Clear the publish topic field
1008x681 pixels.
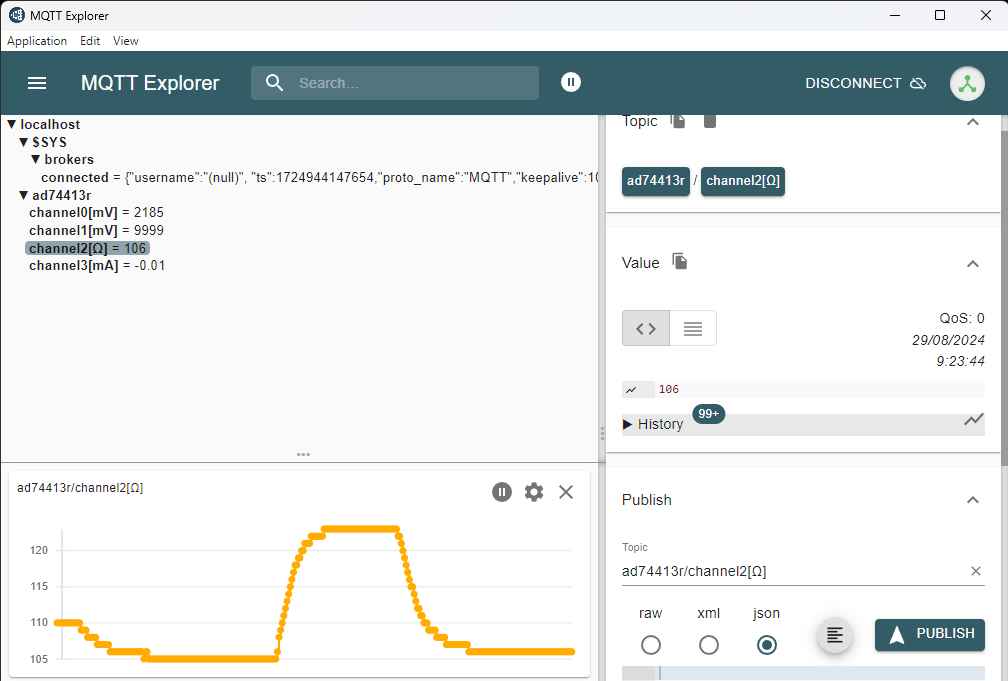click(x=975, y=571)
